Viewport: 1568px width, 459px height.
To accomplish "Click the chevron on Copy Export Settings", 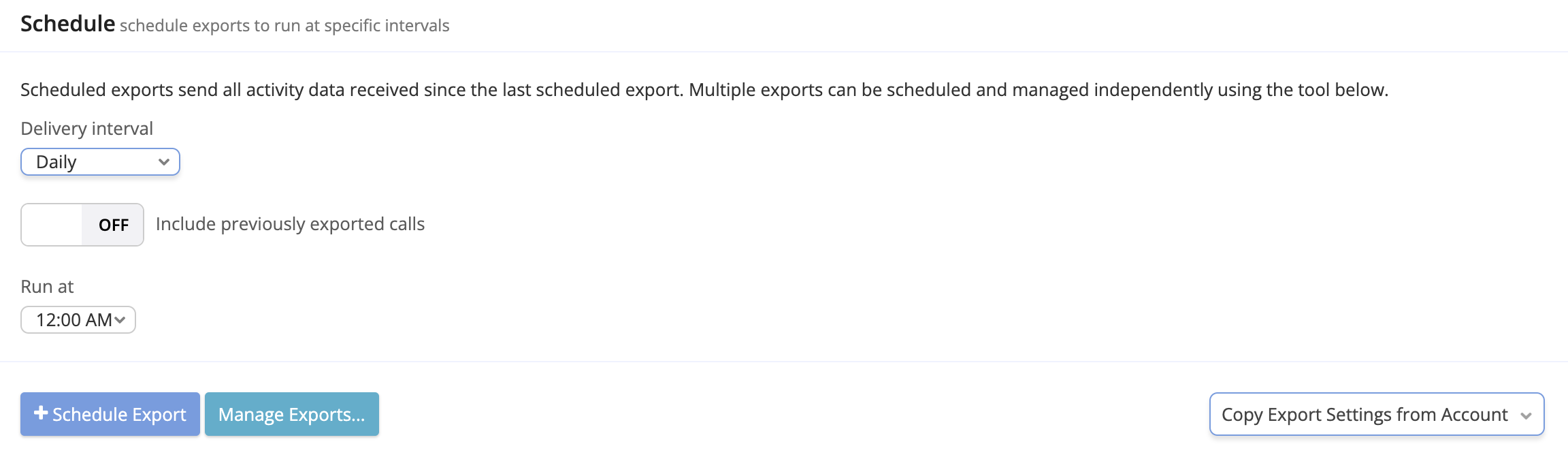I will pyautogui.click(x=1526, y=415).
